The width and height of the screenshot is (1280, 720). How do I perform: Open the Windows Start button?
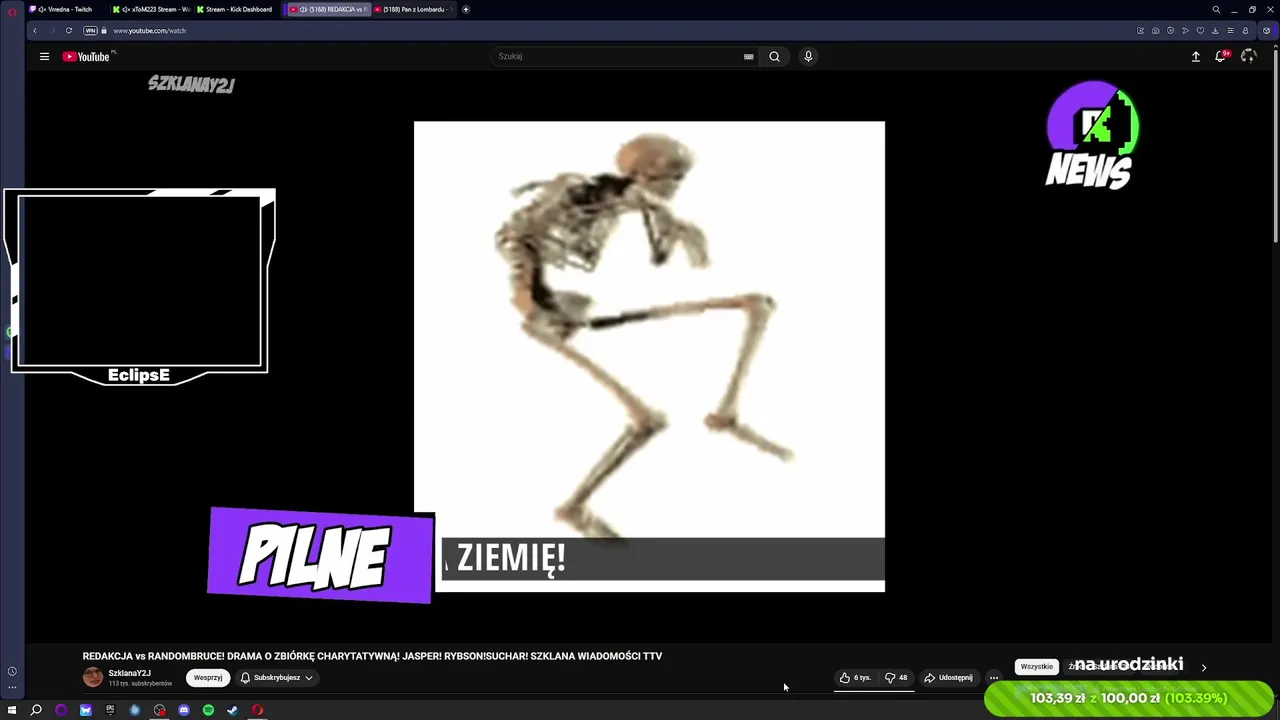pyautogui.click(x=12, y=710)
